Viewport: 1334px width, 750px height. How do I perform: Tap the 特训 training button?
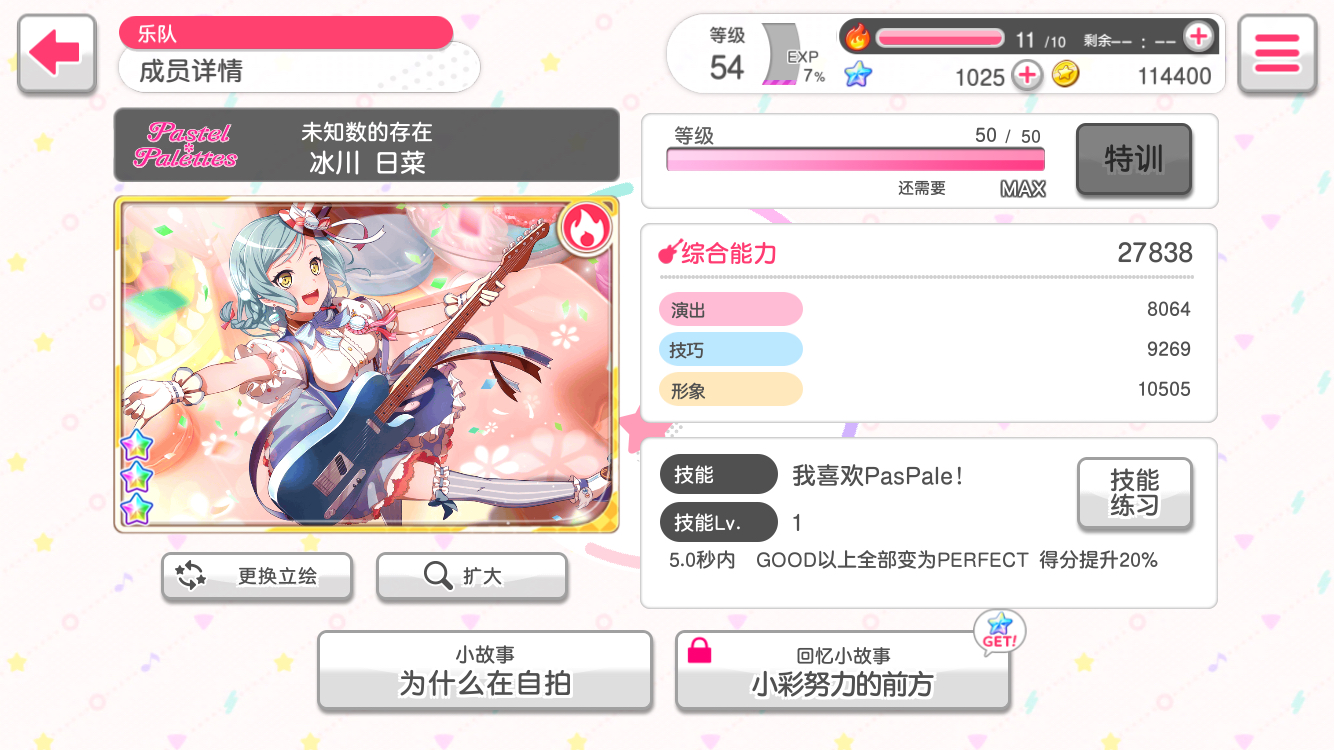pyautogui.click(x=1134, y=159)
